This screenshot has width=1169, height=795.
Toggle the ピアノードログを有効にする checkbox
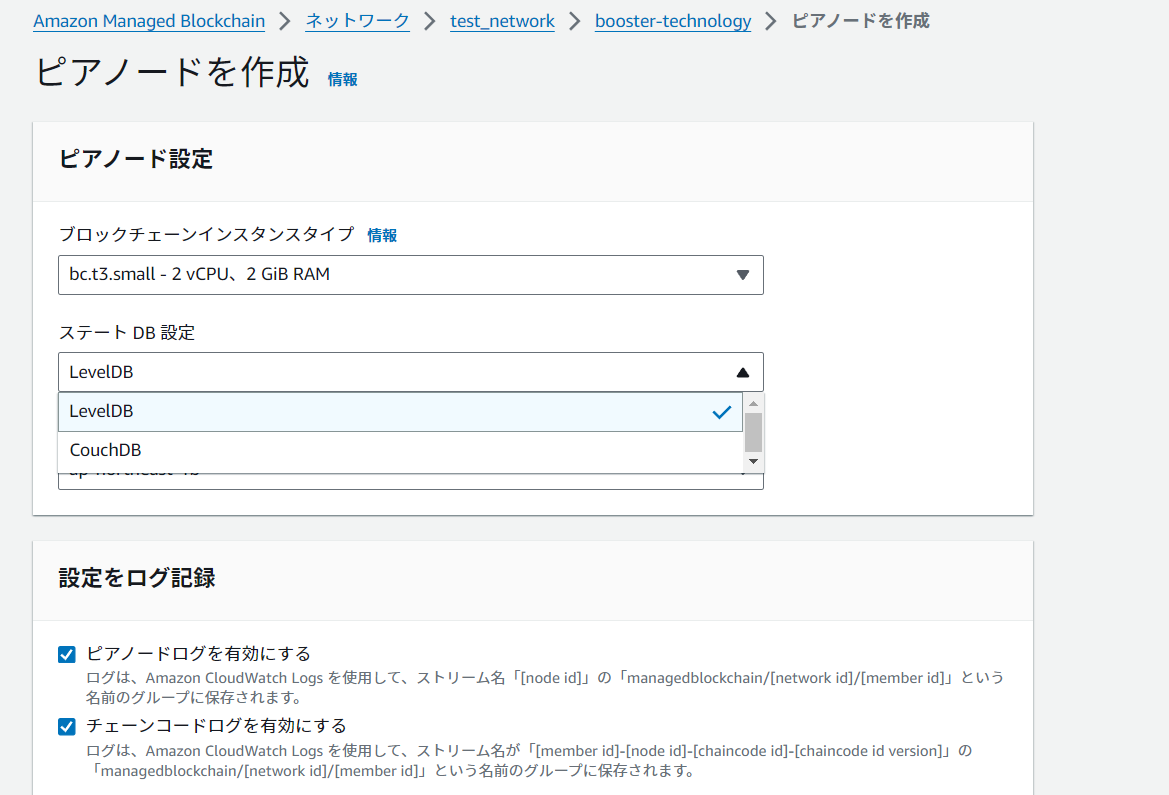pos(66,654)
